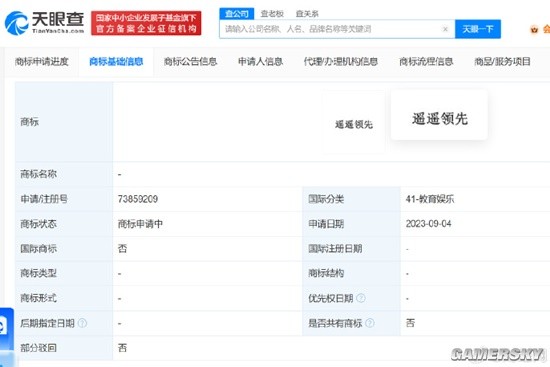Switch to the 商标申请进度 tab

pos(41,62)
